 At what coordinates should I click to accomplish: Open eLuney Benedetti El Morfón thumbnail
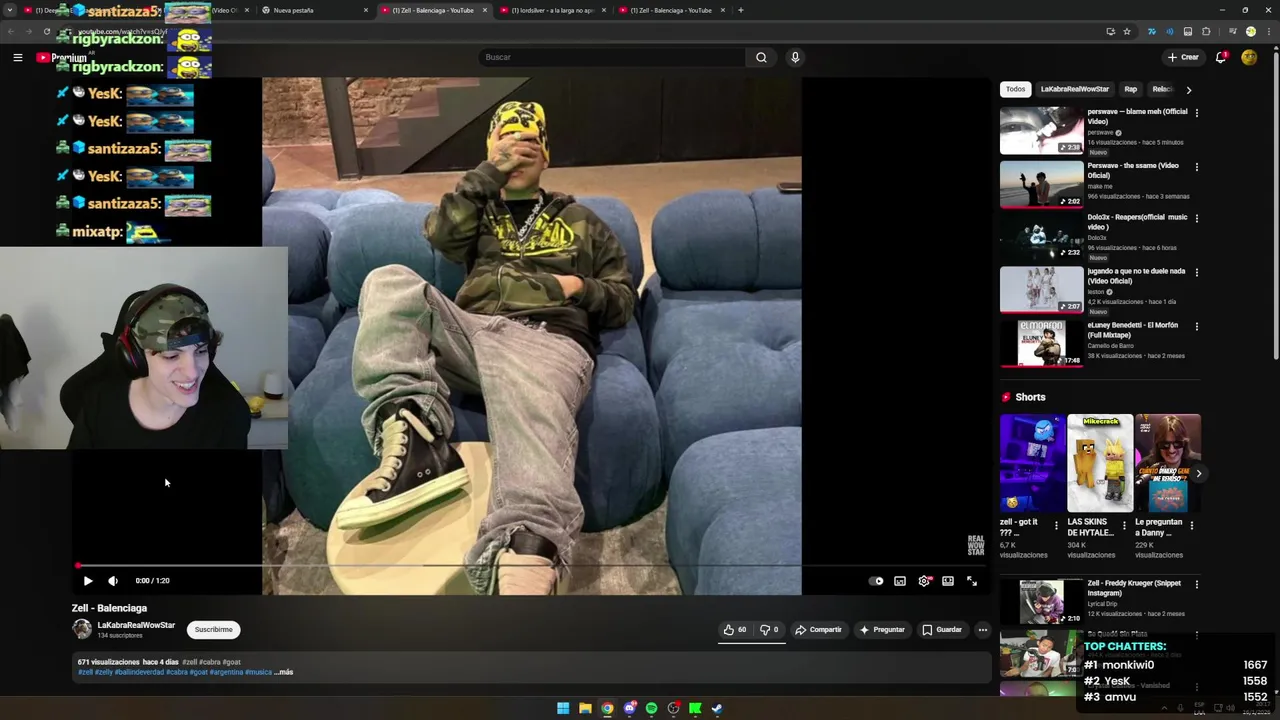(x=1041, y=344)
